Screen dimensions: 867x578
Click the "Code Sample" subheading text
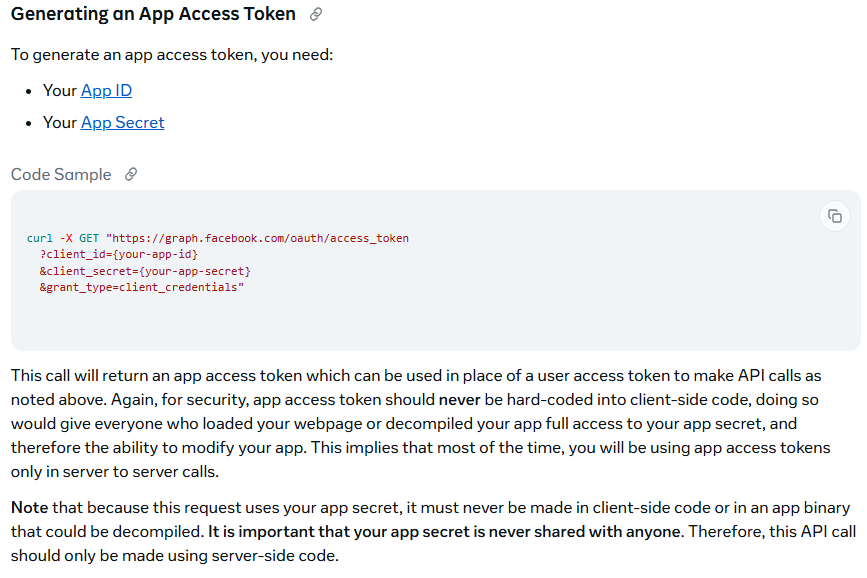click(x=61, y=175)
